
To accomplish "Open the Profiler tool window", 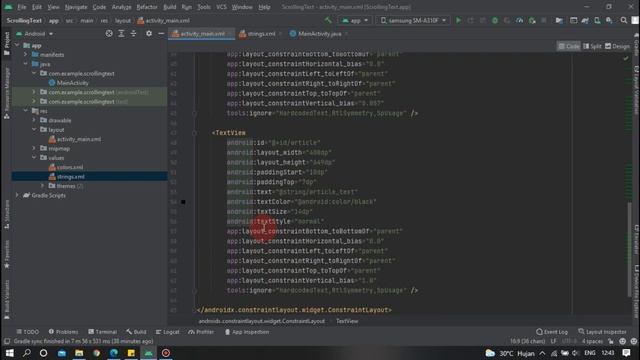I will 201,332.
